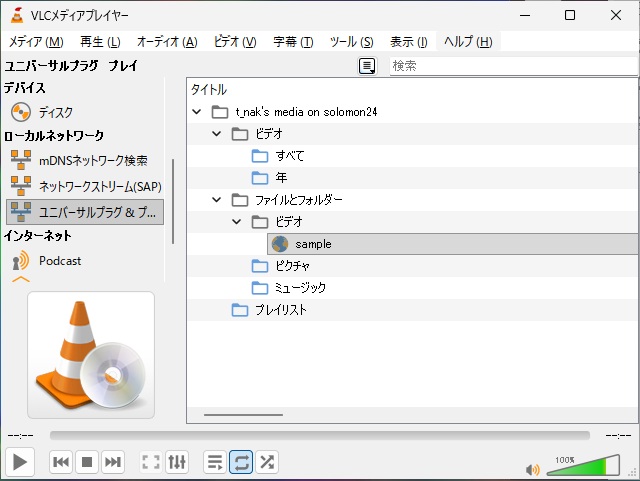Collapse the ファイルとフォルダー tree node
The height and width of the screenshot is (481, 640).
(217, 200)
